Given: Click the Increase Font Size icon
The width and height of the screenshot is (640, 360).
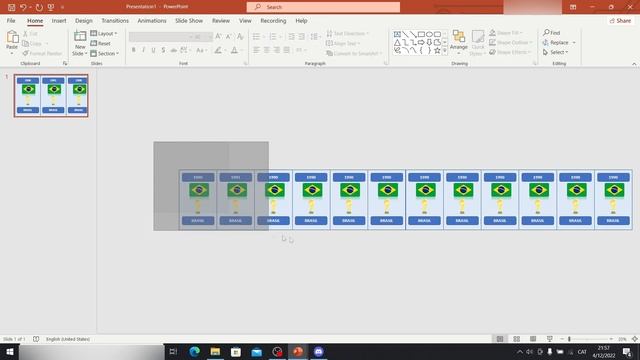Looking at the screenshot, I should coord(218,37).
